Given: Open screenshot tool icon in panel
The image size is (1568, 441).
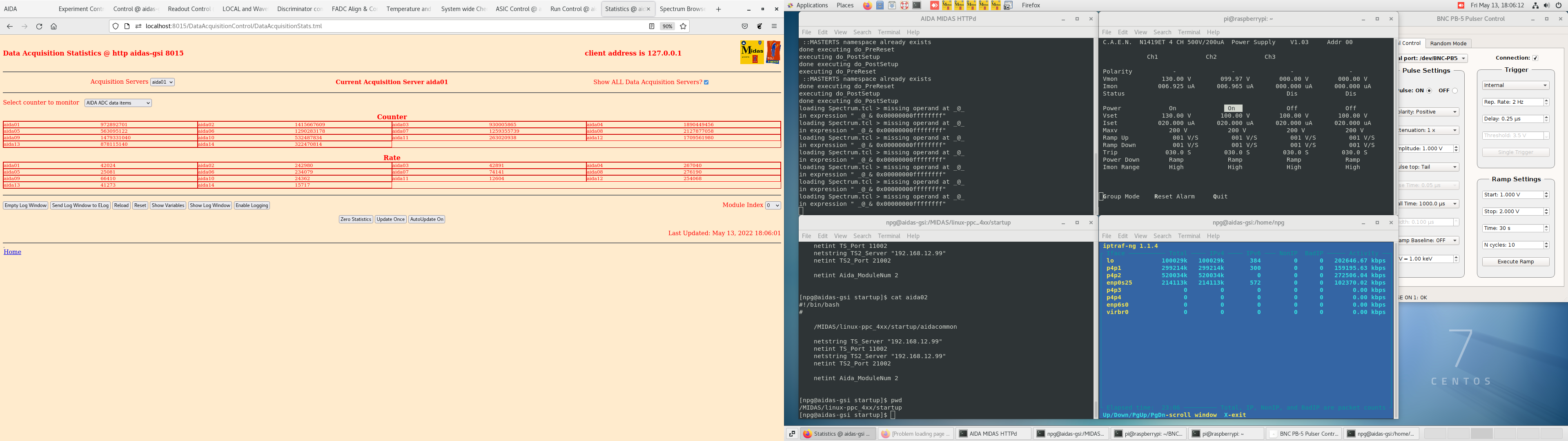Looking at the screenshot, I should tap(1008, 5).
